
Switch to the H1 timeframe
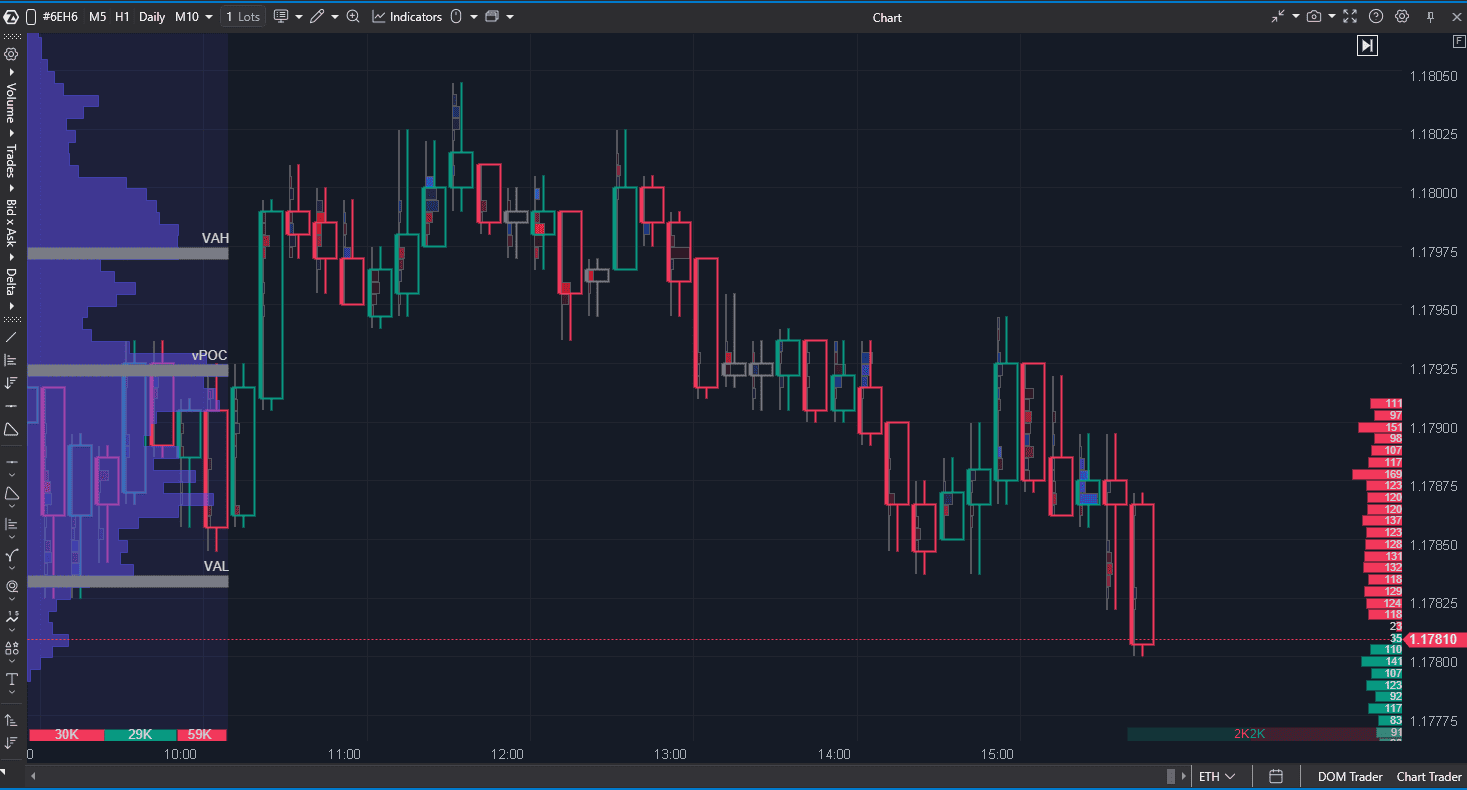[122, 17]
